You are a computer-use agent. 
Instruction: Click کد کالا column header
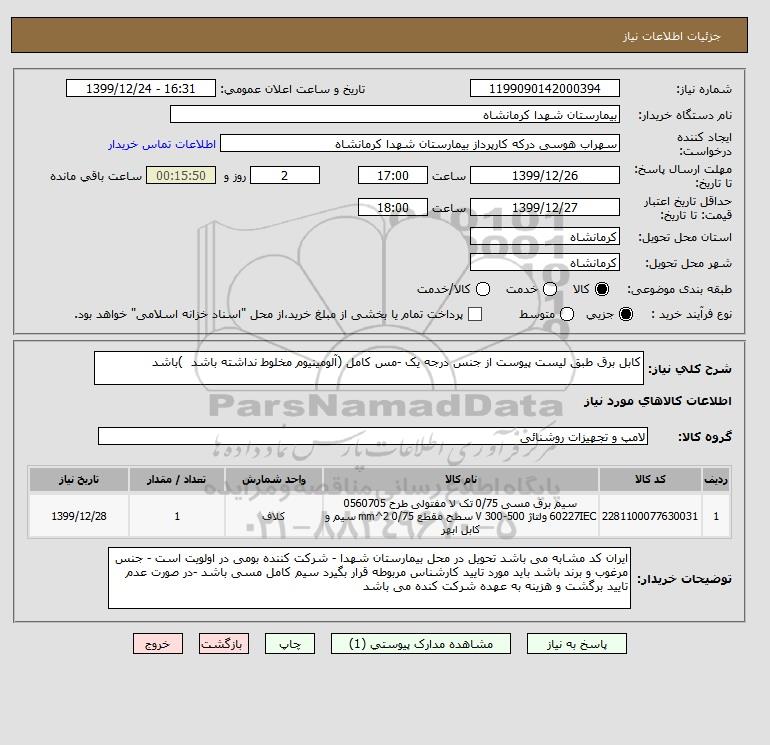coord(650,479)
